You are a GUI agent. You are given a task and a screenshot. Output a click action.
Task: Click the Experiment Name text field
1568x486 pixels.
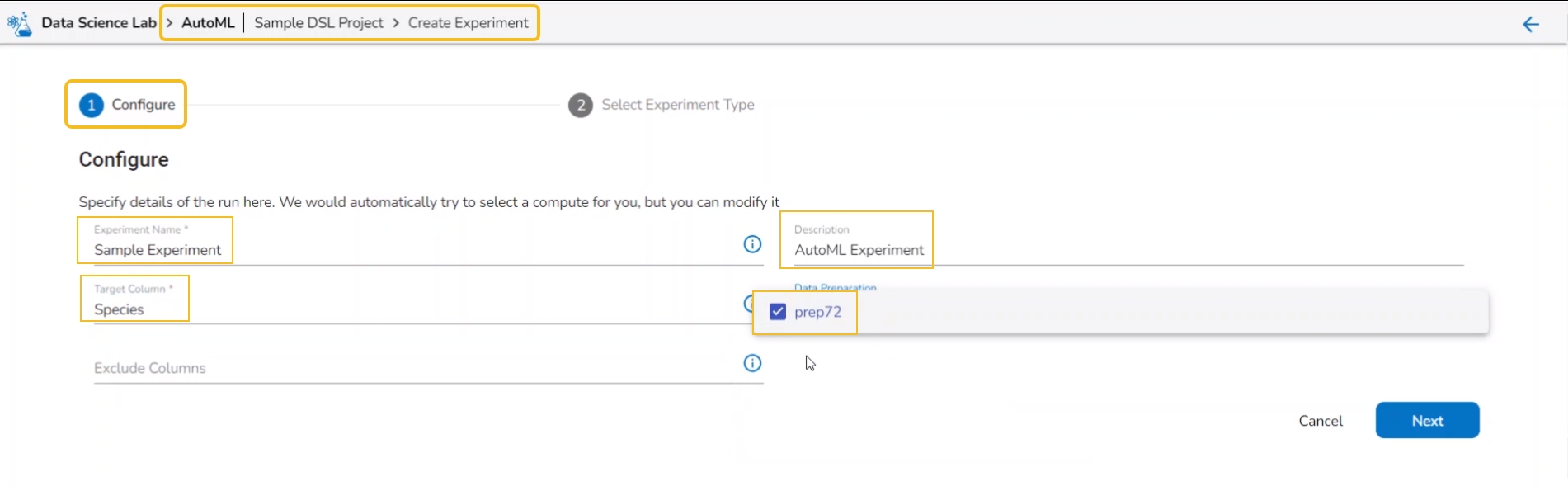coord(412,250)
